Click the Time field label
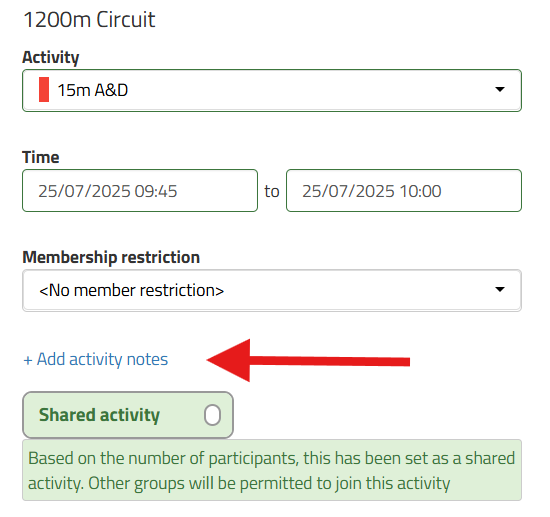The image size is (550, 517). pyautogui.click(x=41, y=157)
